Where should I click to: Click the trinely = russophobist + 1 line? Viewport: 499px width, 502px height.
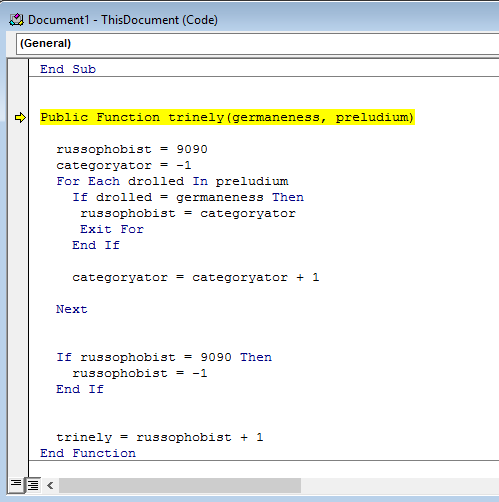[160, 437]
